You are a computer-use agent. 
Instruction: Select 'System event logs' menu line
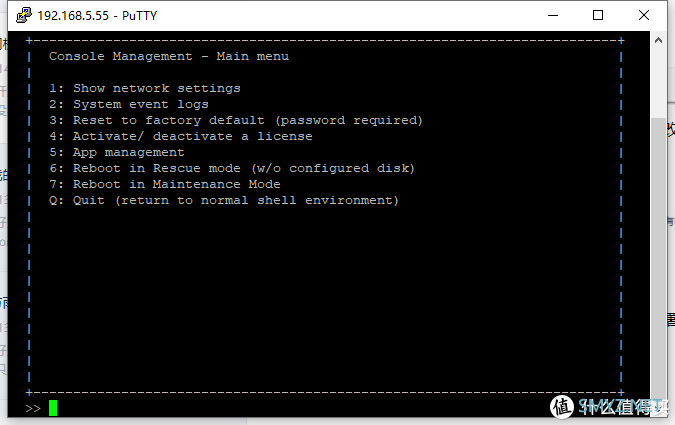point(129,104)
